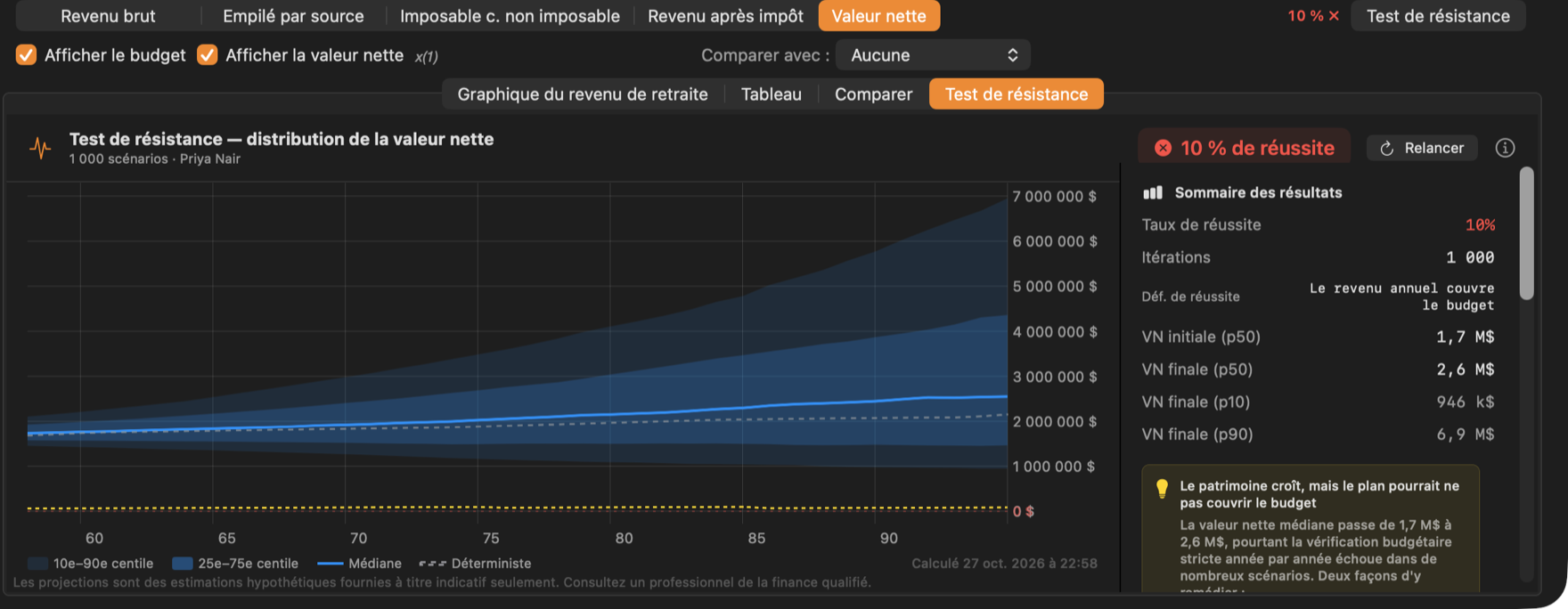The width and height of the screenshot is (1568, 609).
Task: Click the VN initiale (p50) value 1,7 M$
Action: coord(1466,337)
